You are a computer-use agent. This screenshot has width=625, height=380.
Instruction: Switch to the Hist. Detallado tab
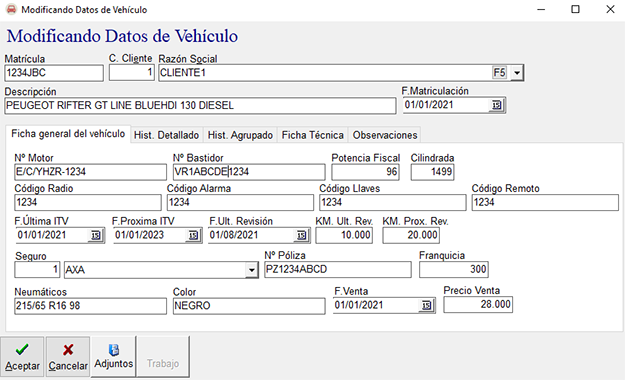click(166, 135)
